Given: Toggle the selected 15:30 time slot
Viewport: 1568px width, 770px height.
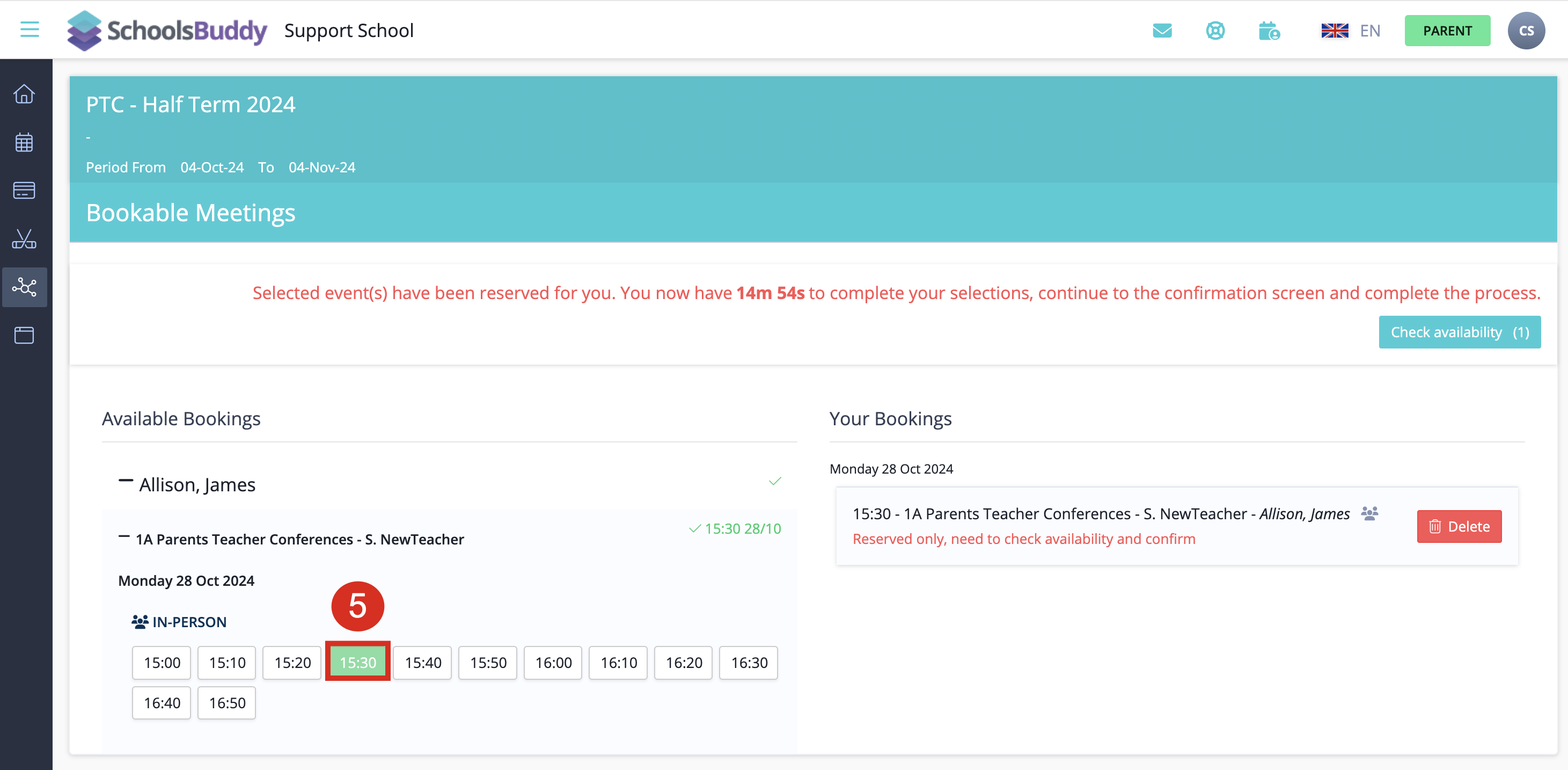Looking at the screenshot, I should point(357,662).
